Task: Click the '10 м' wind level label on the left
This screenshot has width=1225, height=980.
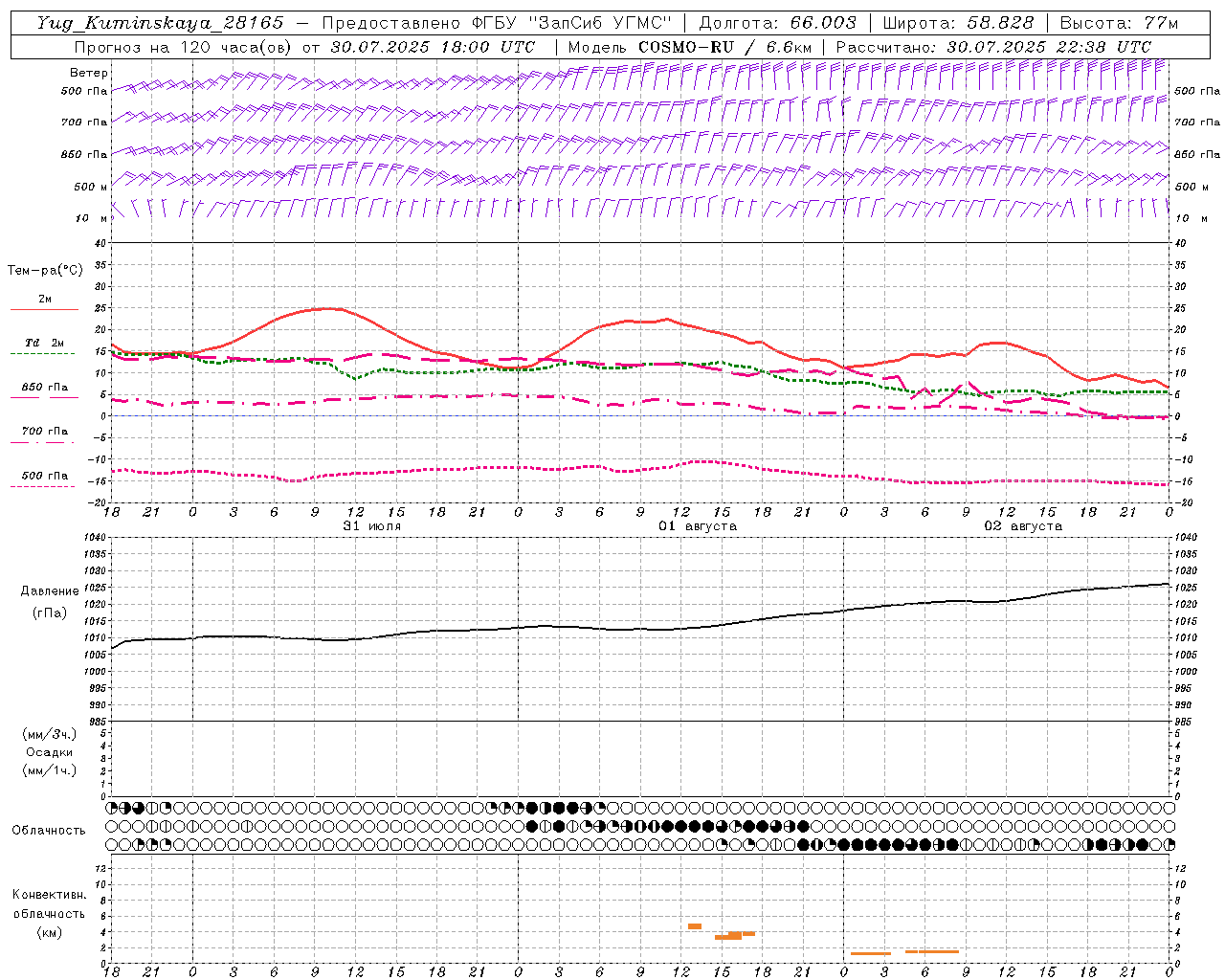Action: [93, 218]
